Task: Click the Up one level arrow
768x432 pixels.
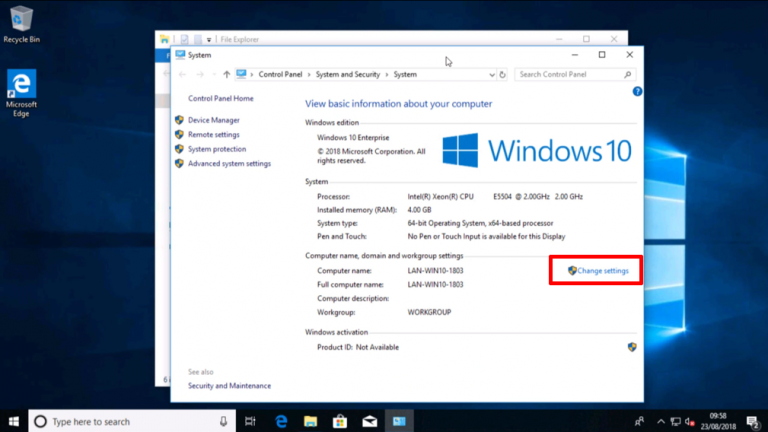Action: [x=226, y=74]
